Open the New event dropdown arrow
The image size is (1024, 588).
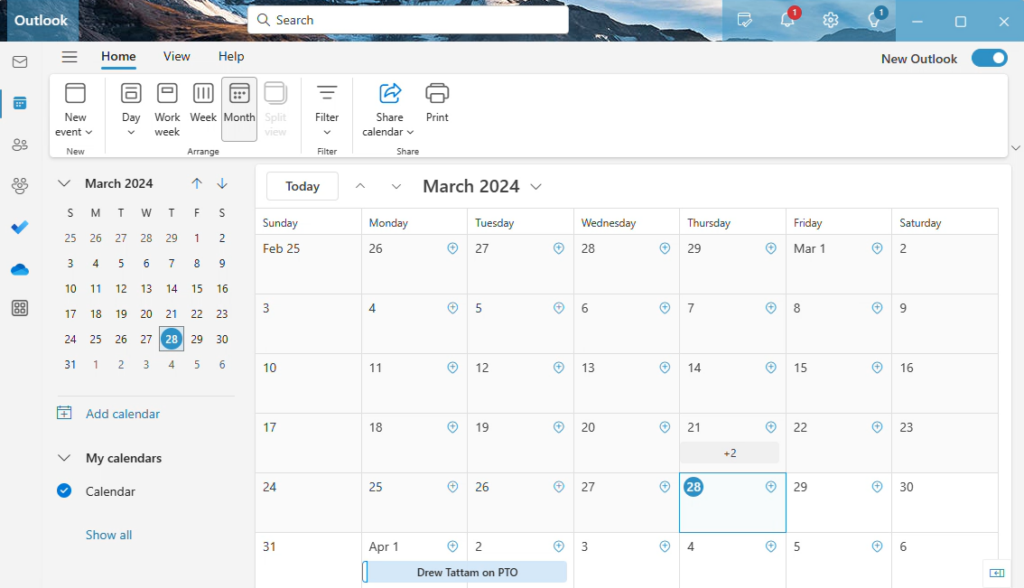pyautogui.click(x=89, y=132)
